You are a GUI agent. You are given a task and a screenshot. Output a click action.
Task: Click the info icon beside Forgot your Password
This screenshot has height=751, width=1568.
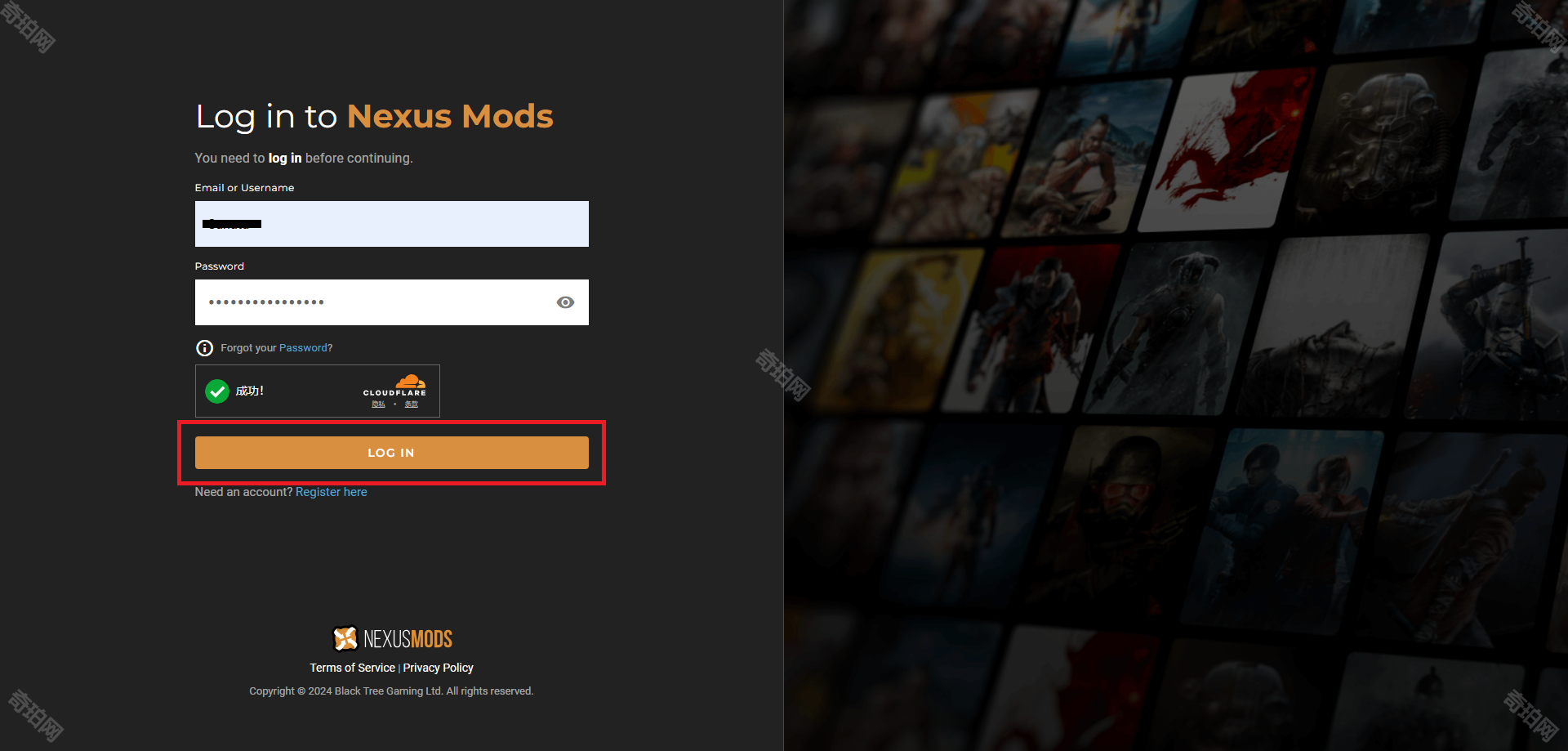click(x=205, y=348)
